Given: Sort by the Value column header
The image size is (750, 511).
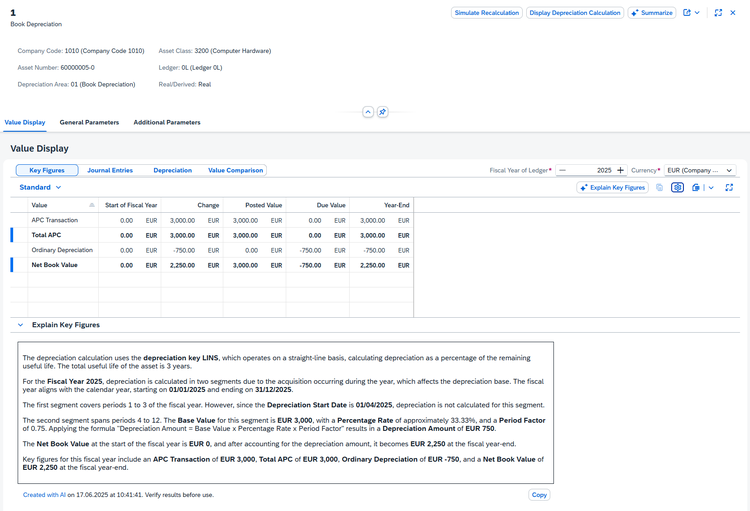Looking at the screenshot, I should click(63, 205).
